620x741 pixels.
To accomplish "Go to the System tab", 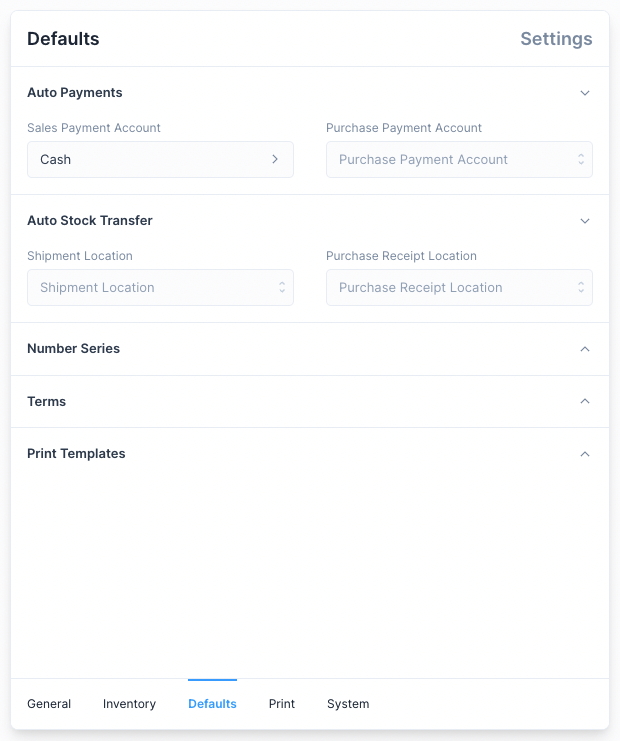I will pos(348,704).
